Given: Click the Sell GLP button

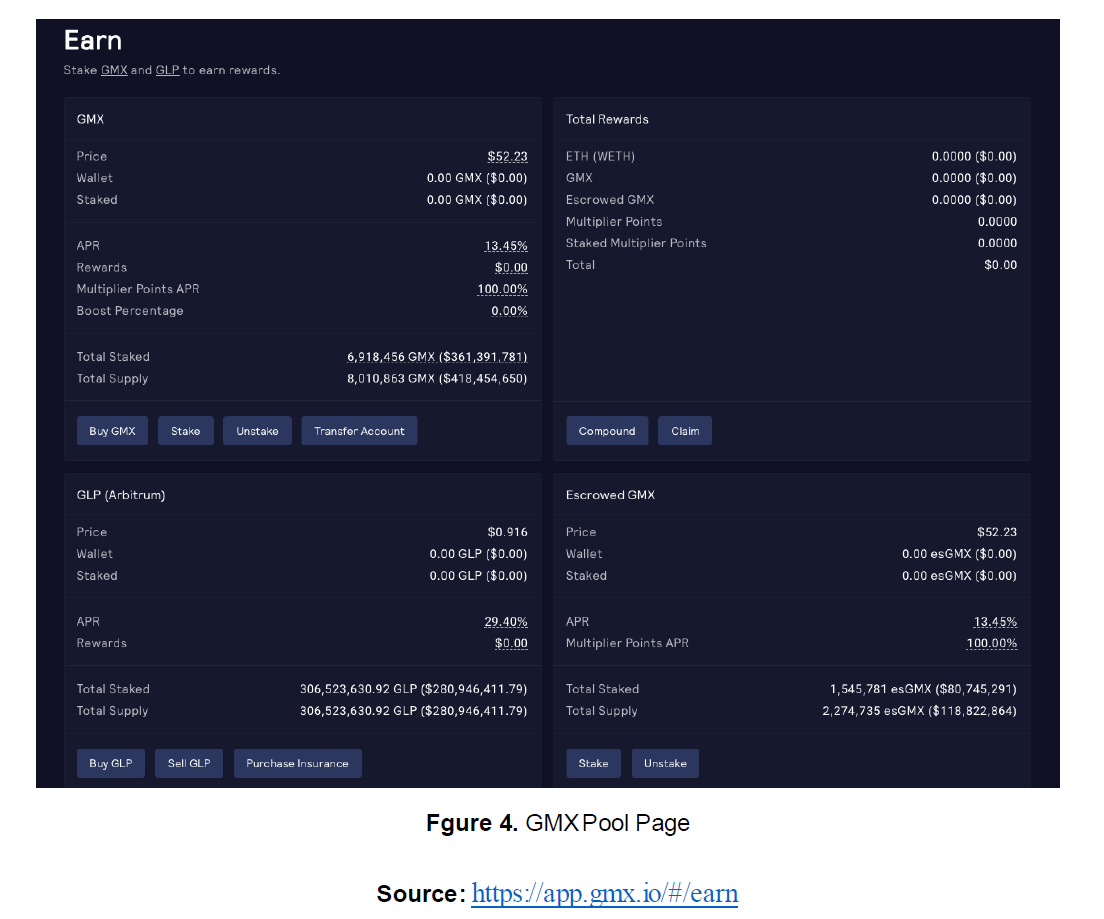Looking at the screenshot, I should 189,763.
